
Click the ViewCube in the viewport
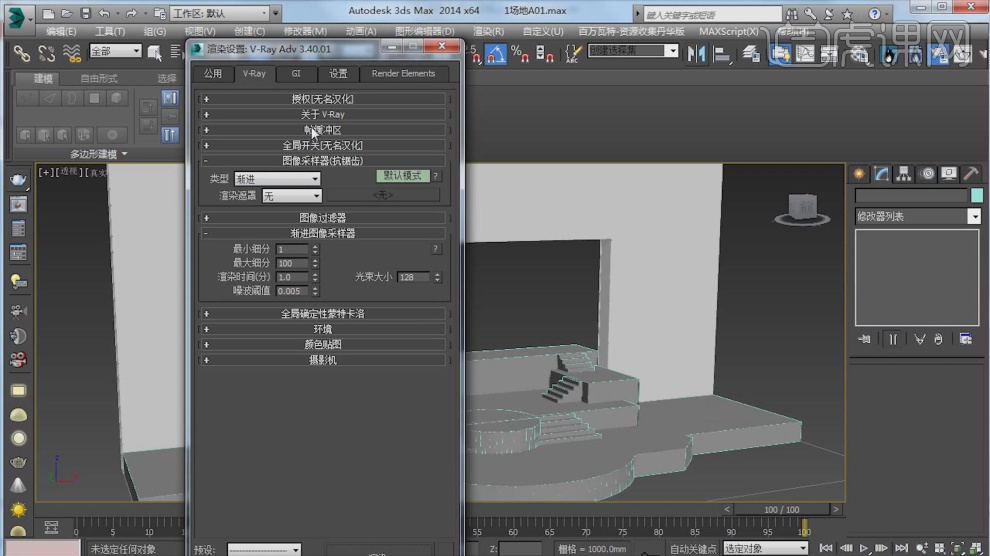click(802, 209)
